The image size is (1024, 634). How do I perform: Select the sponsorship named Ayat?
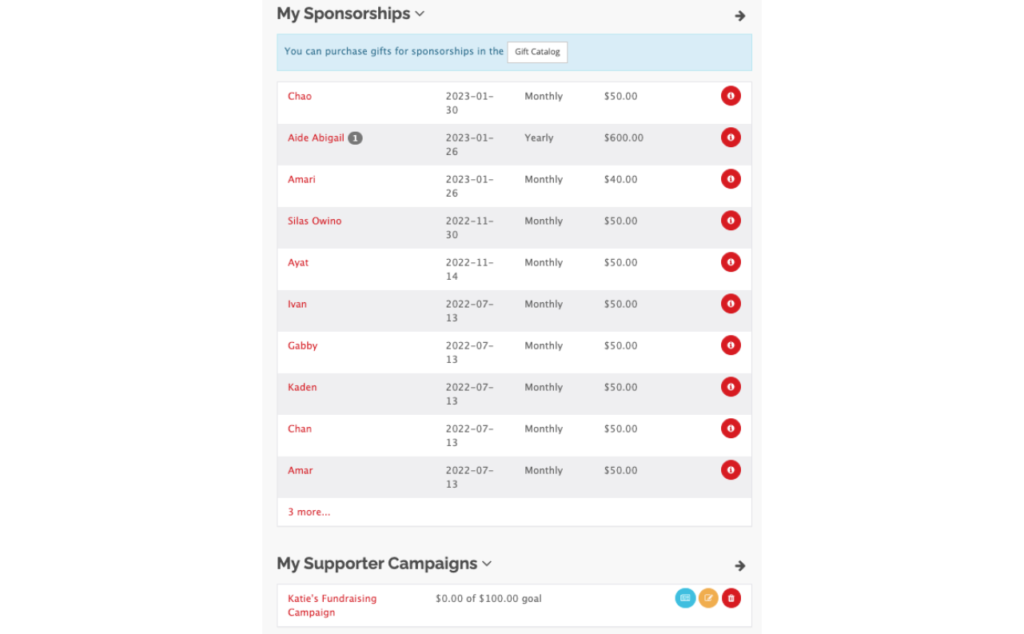(298, 262)
